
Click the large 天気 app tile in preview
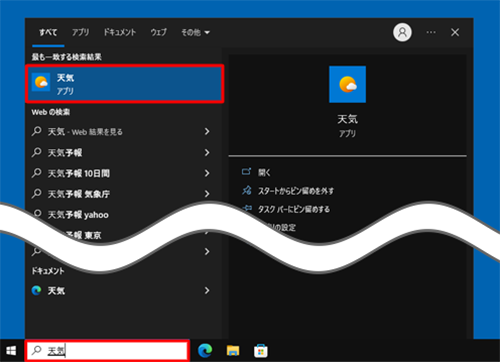(347, 84)
